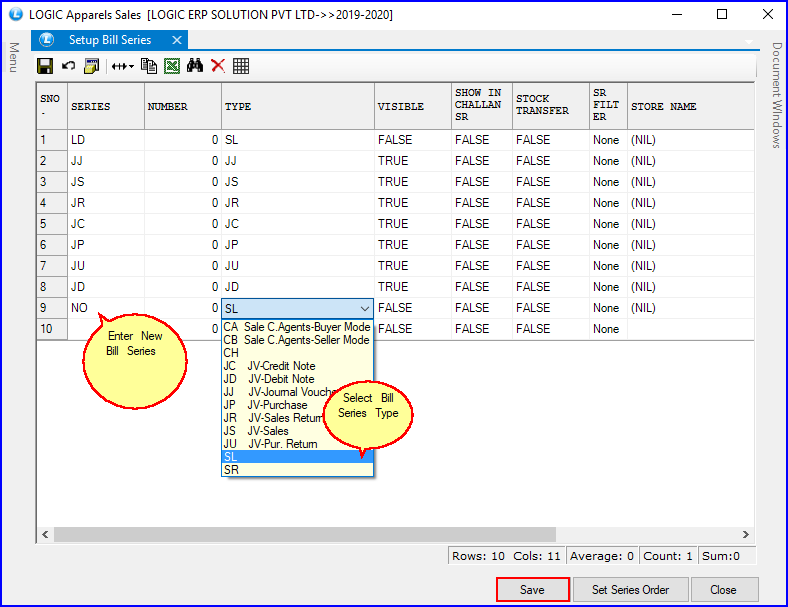Choose CA Sale C.Agents-Buyer Mode from list
The height and width of the screenshot is (607, 788).
[297, 327]
